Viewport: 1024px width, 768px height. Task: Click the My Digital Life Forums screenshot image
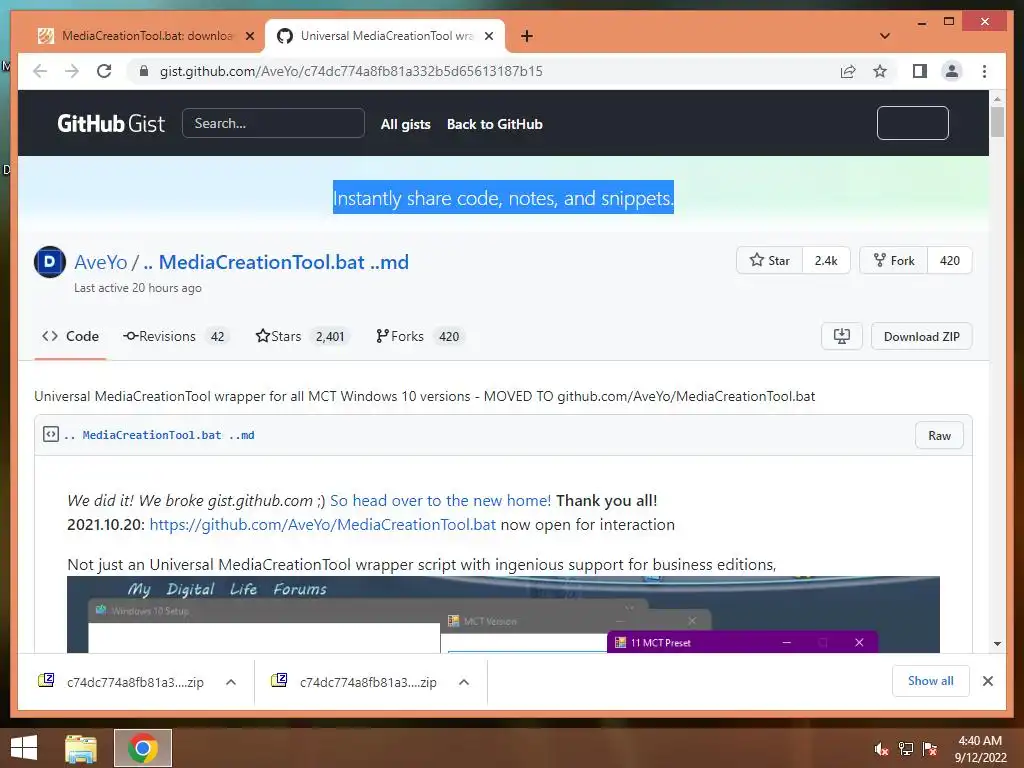click(503, 615)
